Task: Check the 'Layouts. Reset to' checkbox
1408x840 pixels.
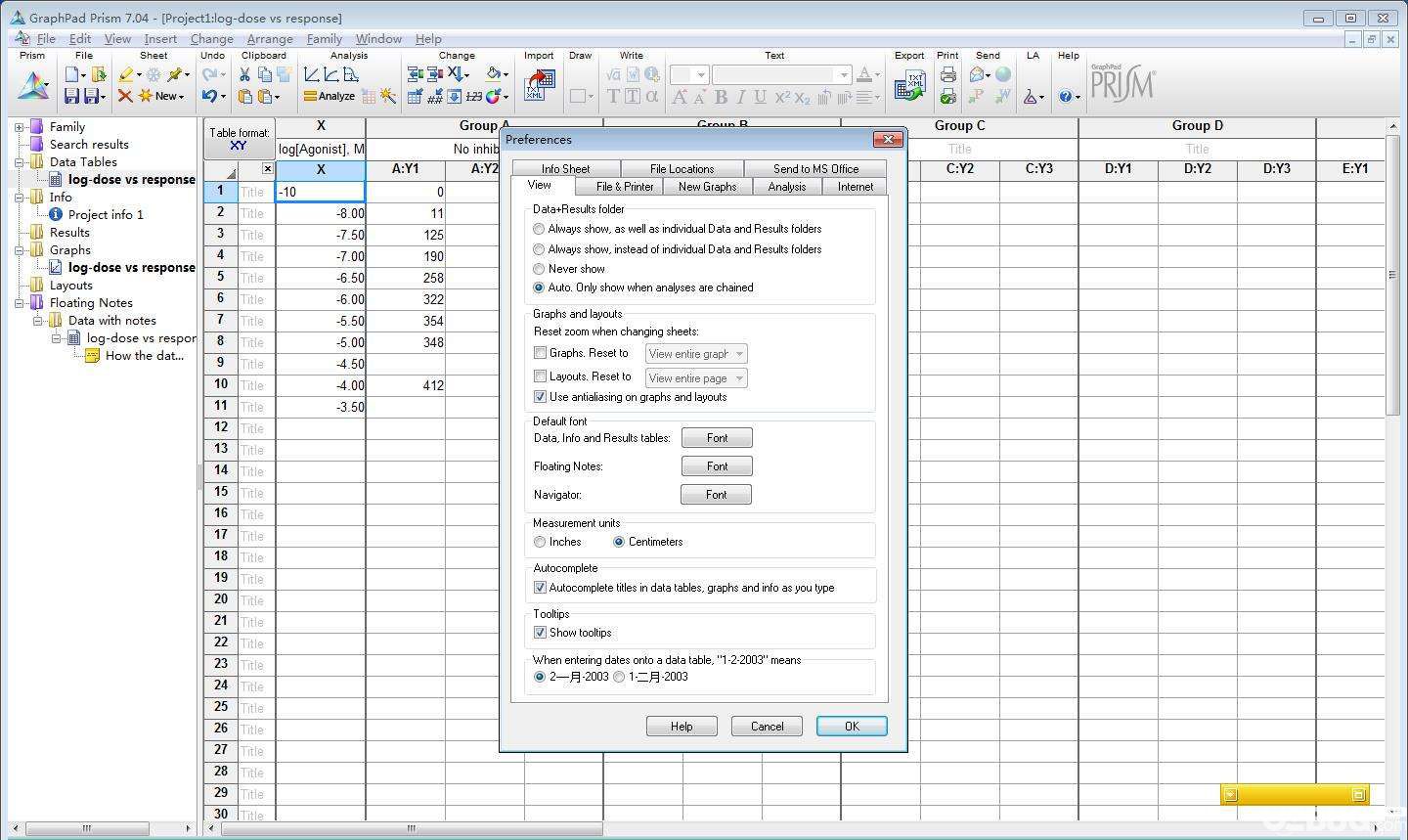Action: click(x=540, y=376)
